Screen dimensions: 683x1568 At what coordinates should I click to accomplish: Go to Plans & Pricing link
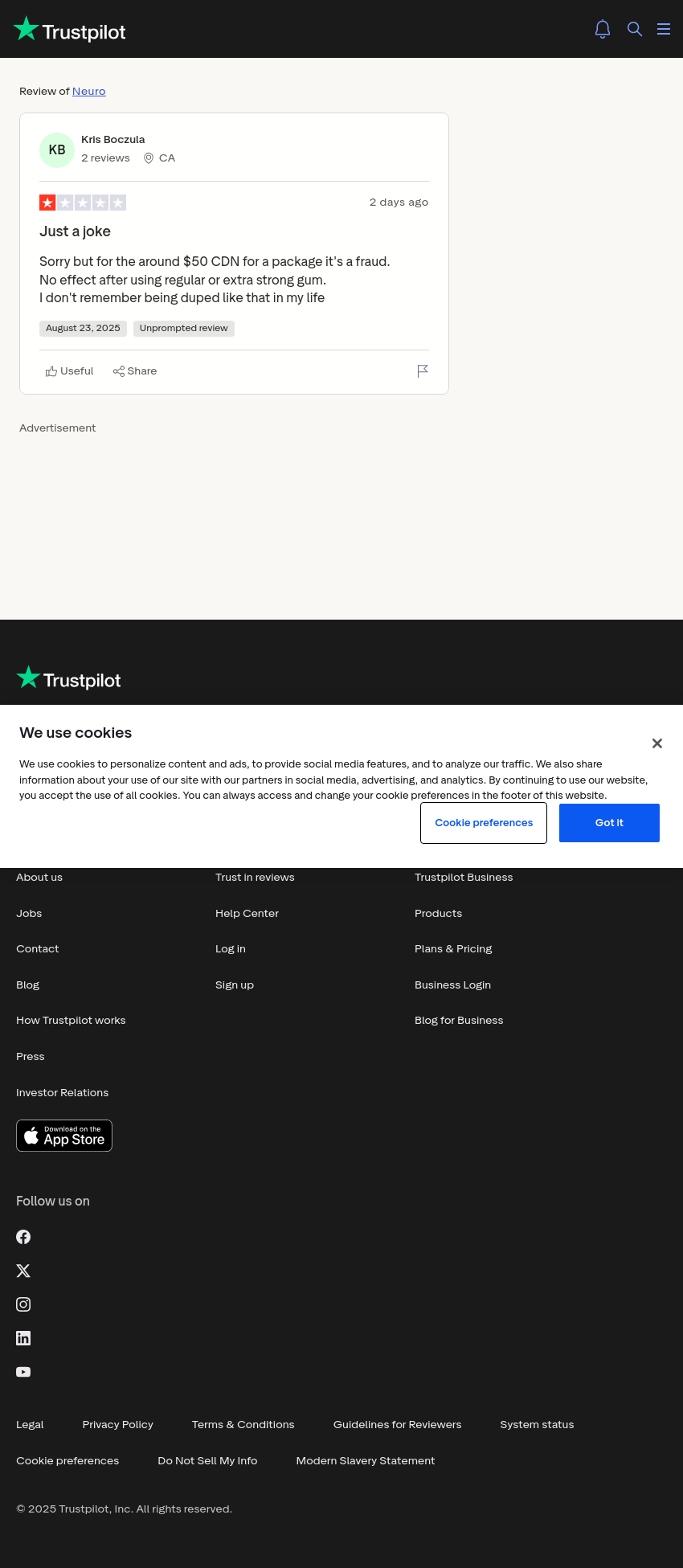click(453, 949)
